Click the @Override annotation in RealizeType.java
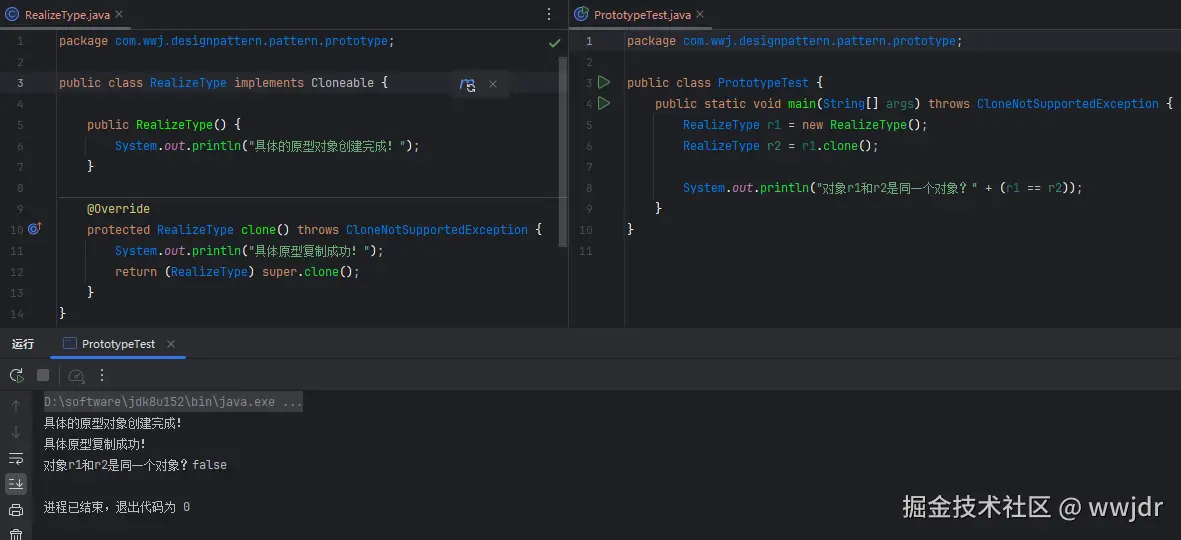Viewport: 1181px width, 540px height. point(118,209)
